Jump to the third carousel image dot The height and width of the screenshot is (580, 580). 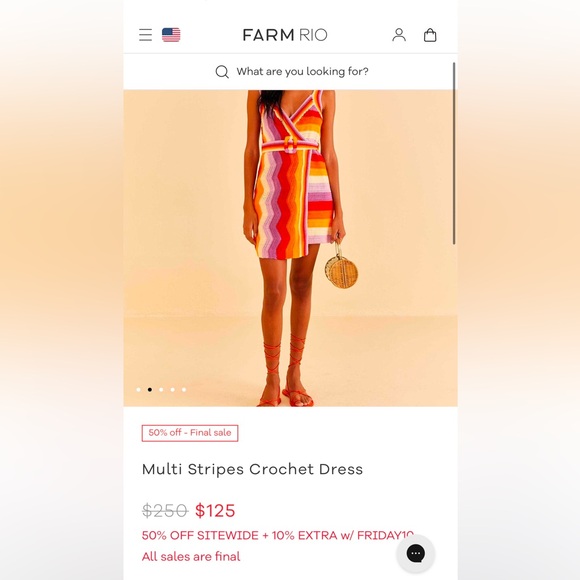point(161,390)
